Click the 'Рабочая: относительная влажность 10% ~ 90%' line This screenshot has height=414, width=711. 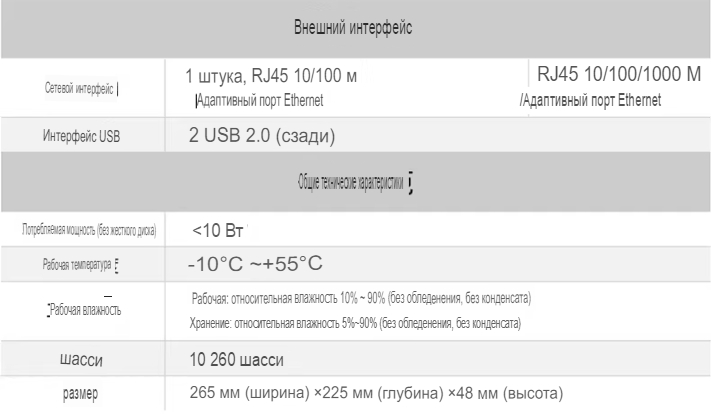[x=361, y=298]
